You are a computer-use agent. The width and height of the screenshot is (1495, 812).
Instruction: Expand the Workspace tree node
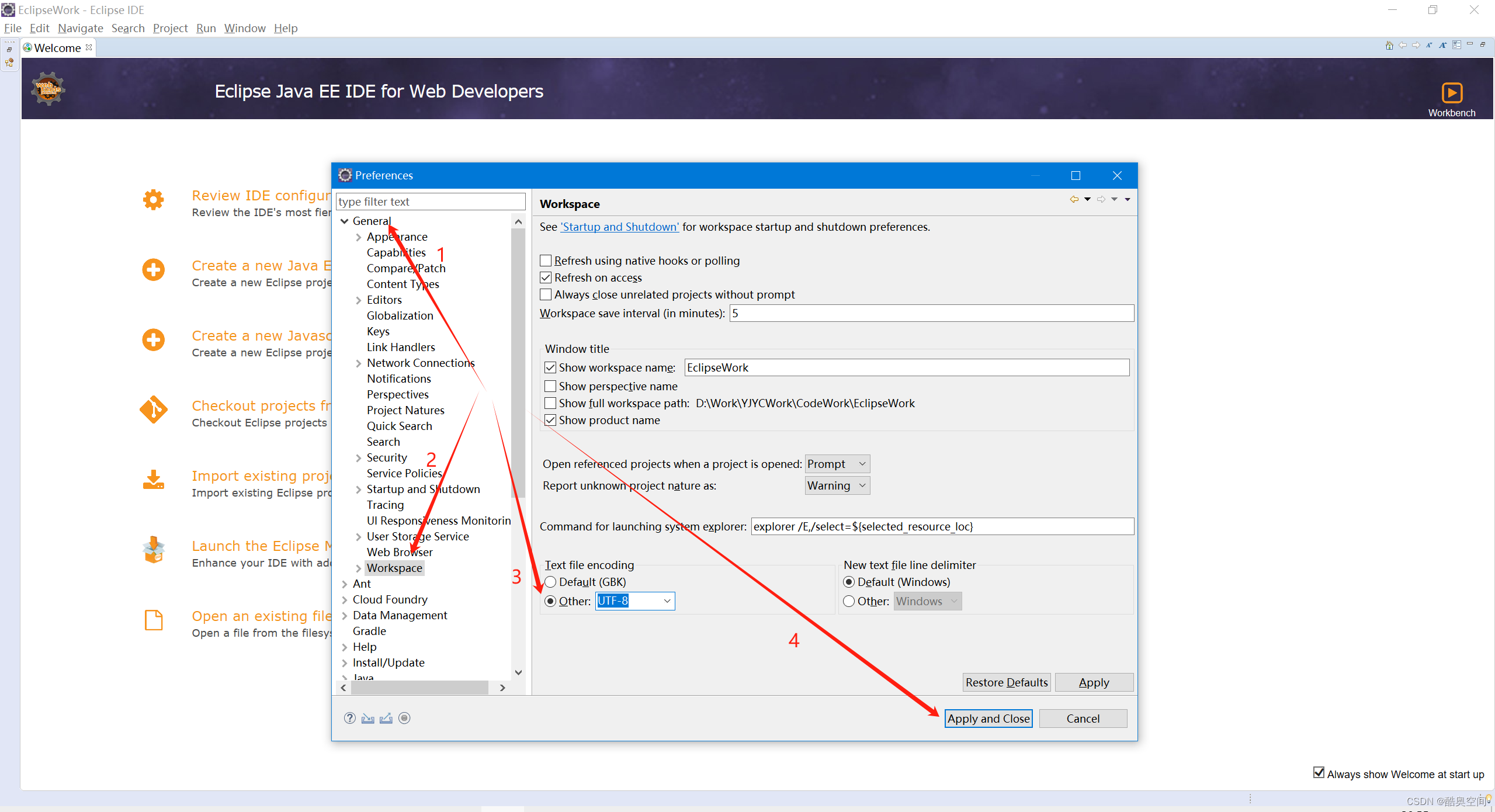pos(359,568)
